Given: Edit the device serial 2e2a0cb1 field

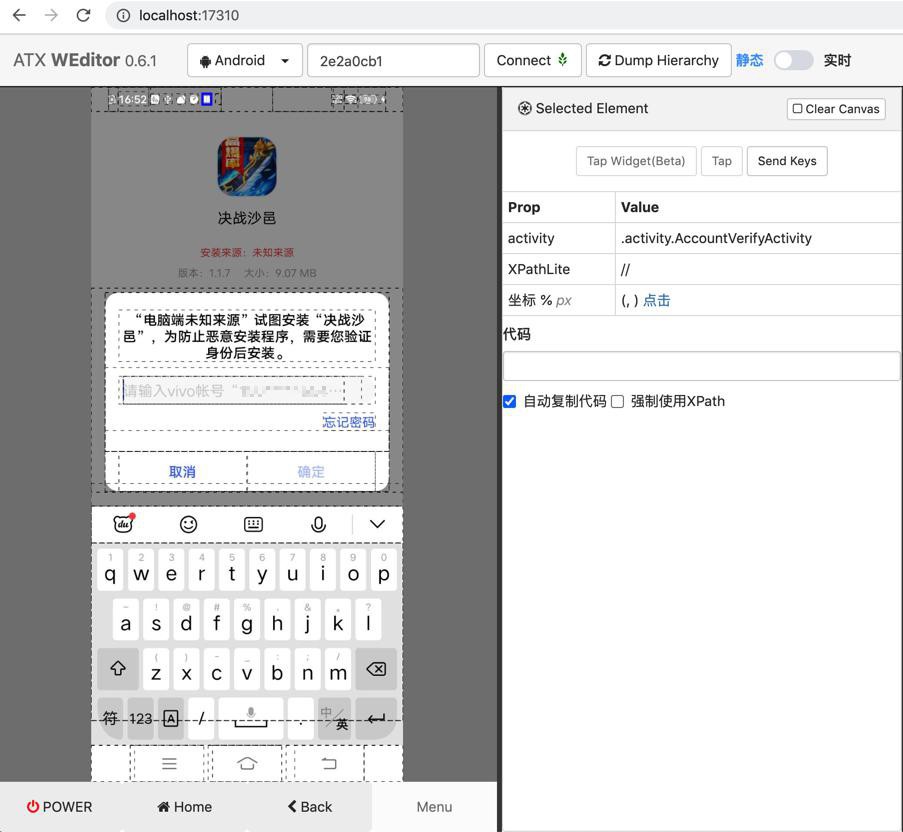Looking at the screenshot, I should pyautogui.click(x=393, y=60).
